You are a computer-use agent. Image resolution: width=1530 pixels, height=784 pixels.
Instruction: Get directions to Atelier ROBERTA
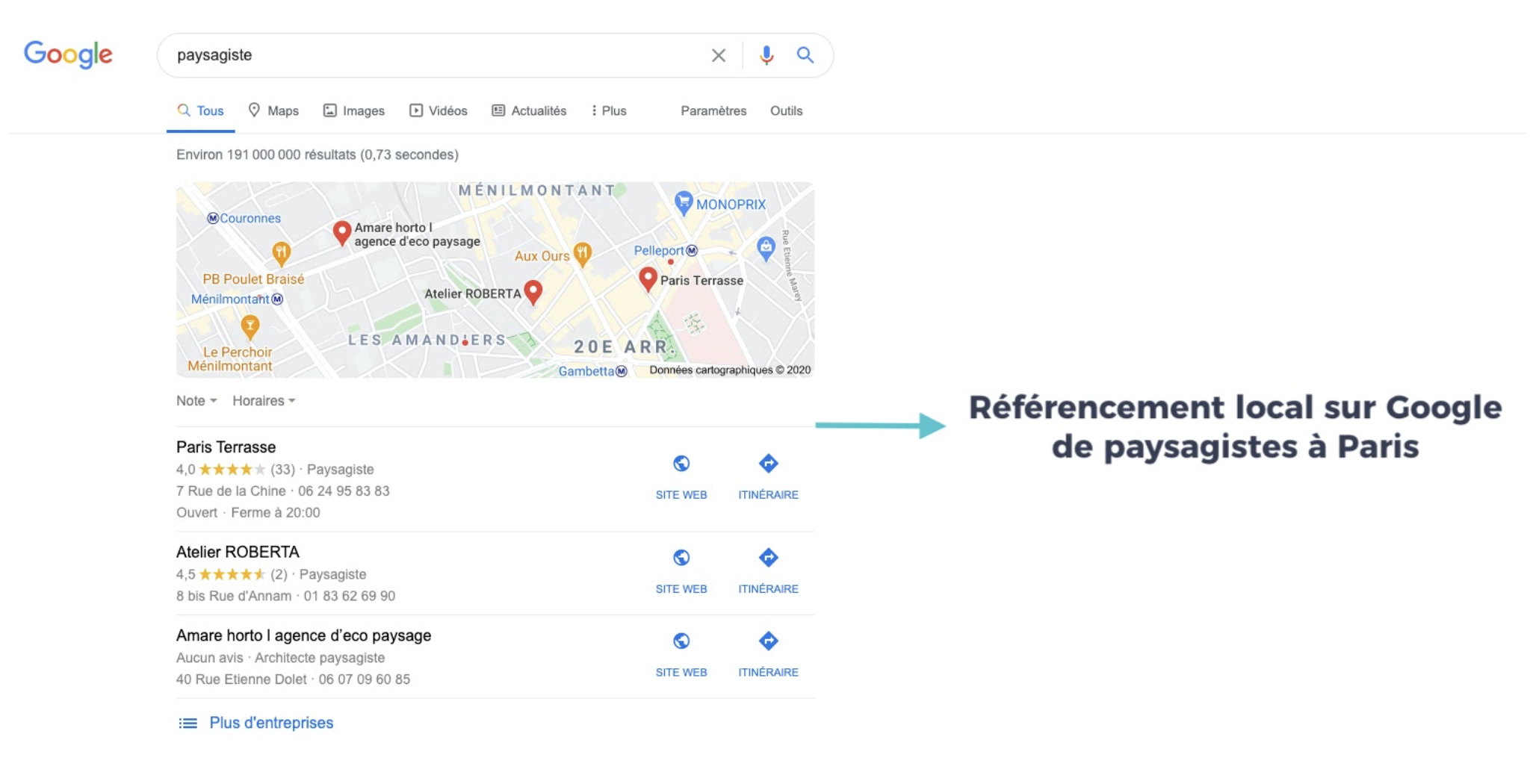768,558
